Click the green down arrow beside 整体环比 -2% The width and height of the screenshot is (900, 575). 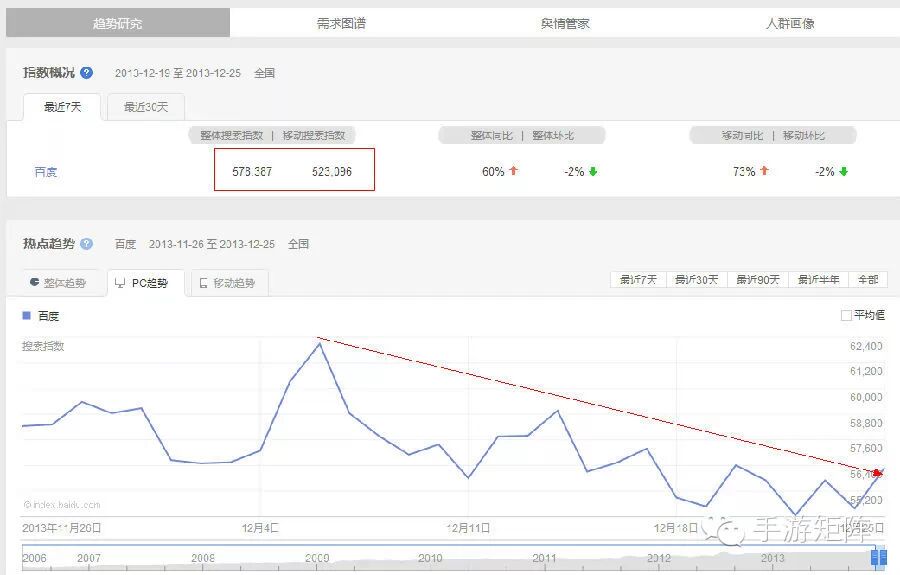point(593,171)
